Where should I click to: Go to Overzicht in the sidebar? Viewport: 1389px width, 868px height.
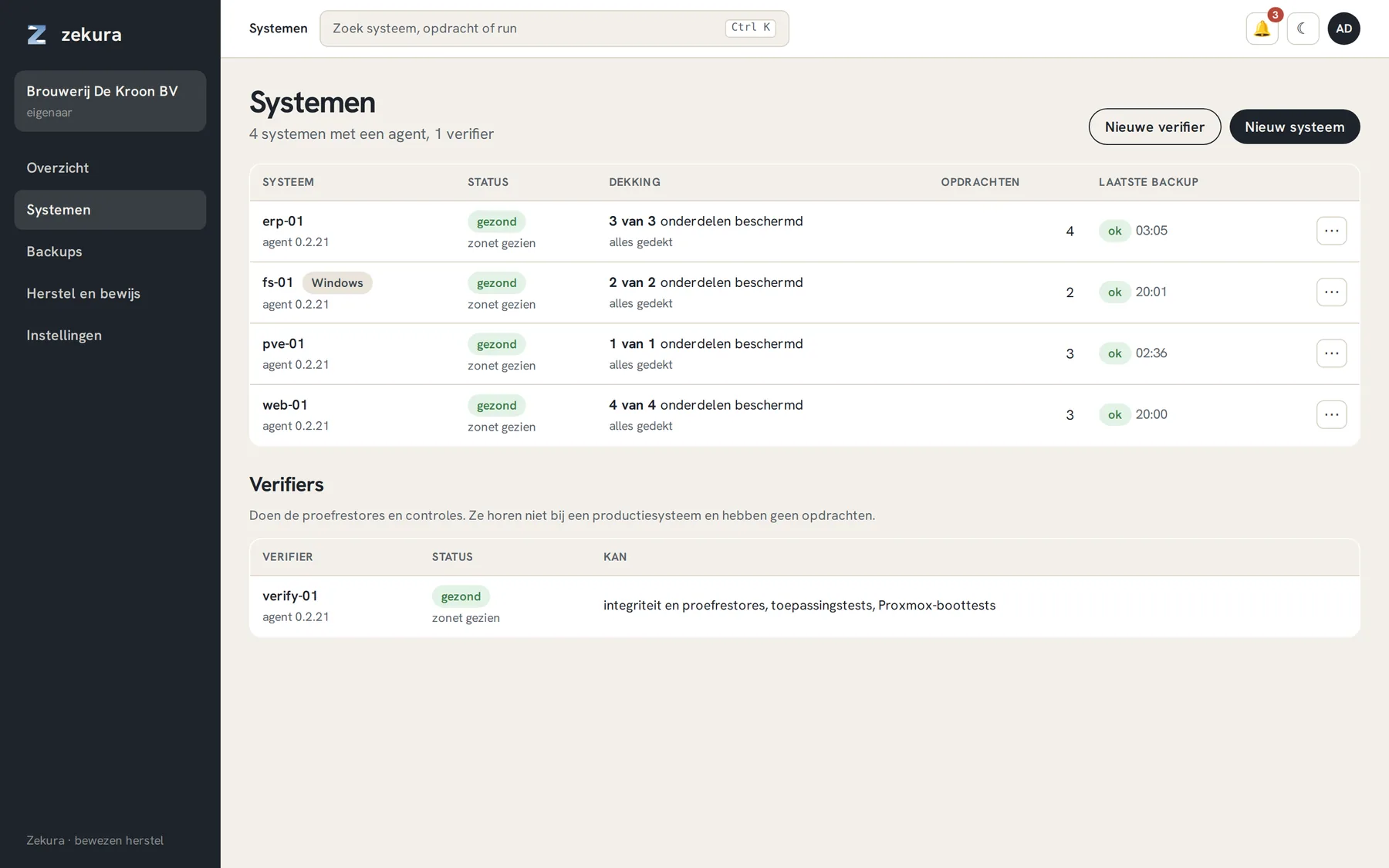[x=110, y=168]
